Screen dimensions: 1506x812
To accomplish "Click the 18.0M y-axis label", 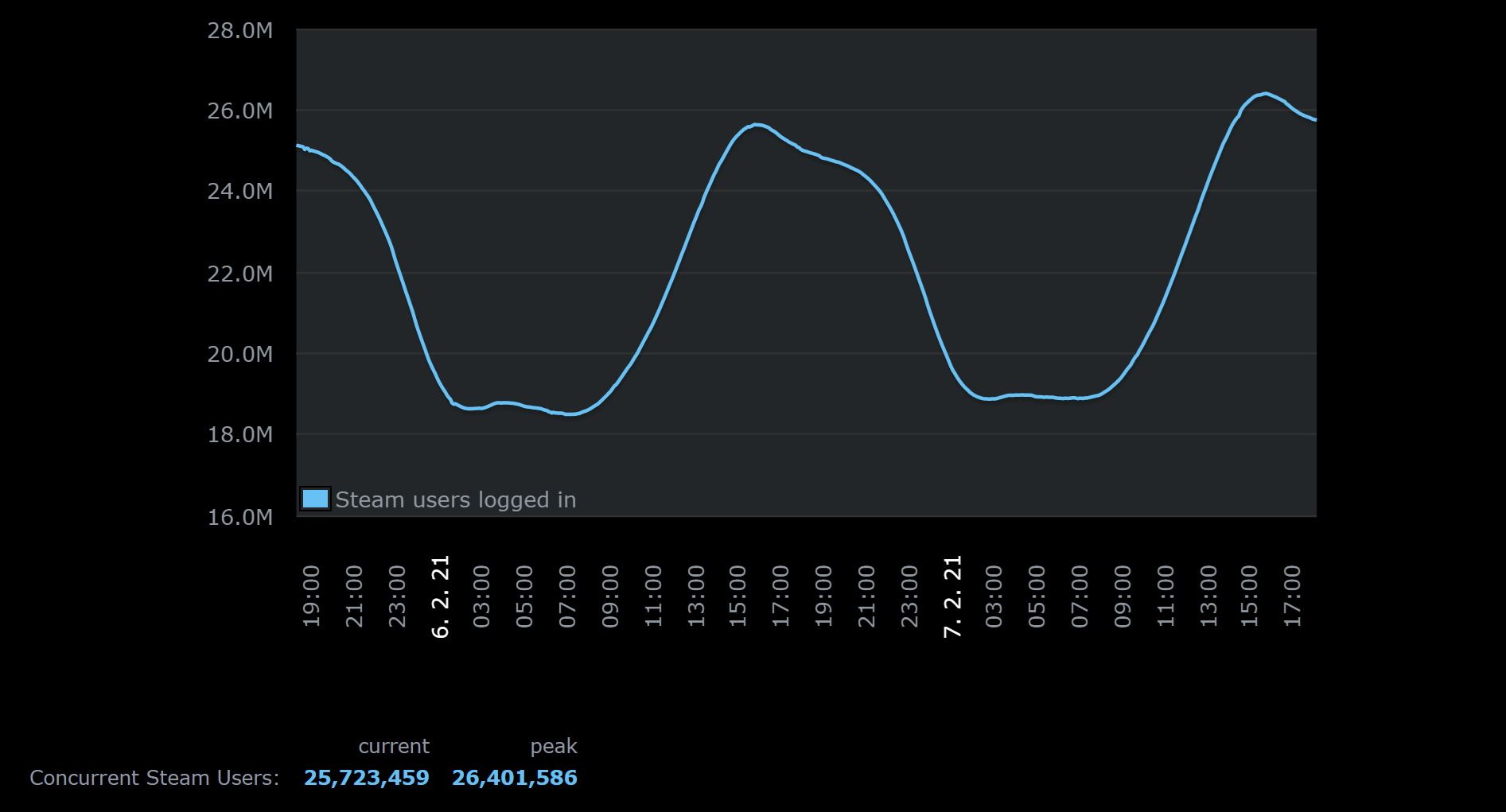I will (x=239, y=435).
